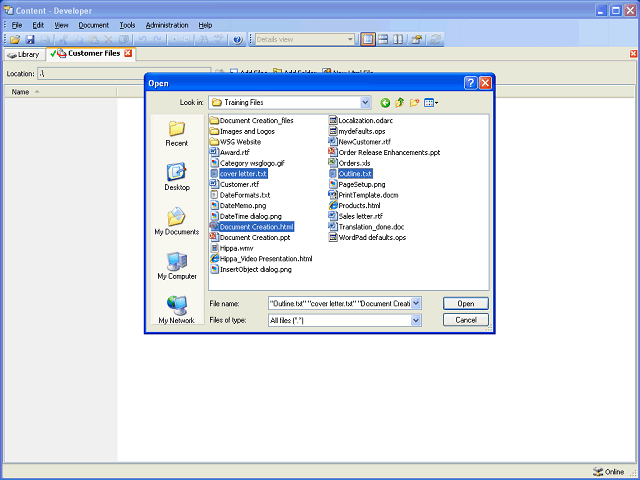Click the Category wsglogo.gif file icon
Image resolution: width=640 pixels, height=480 pixels.
[x=214, y=163]
